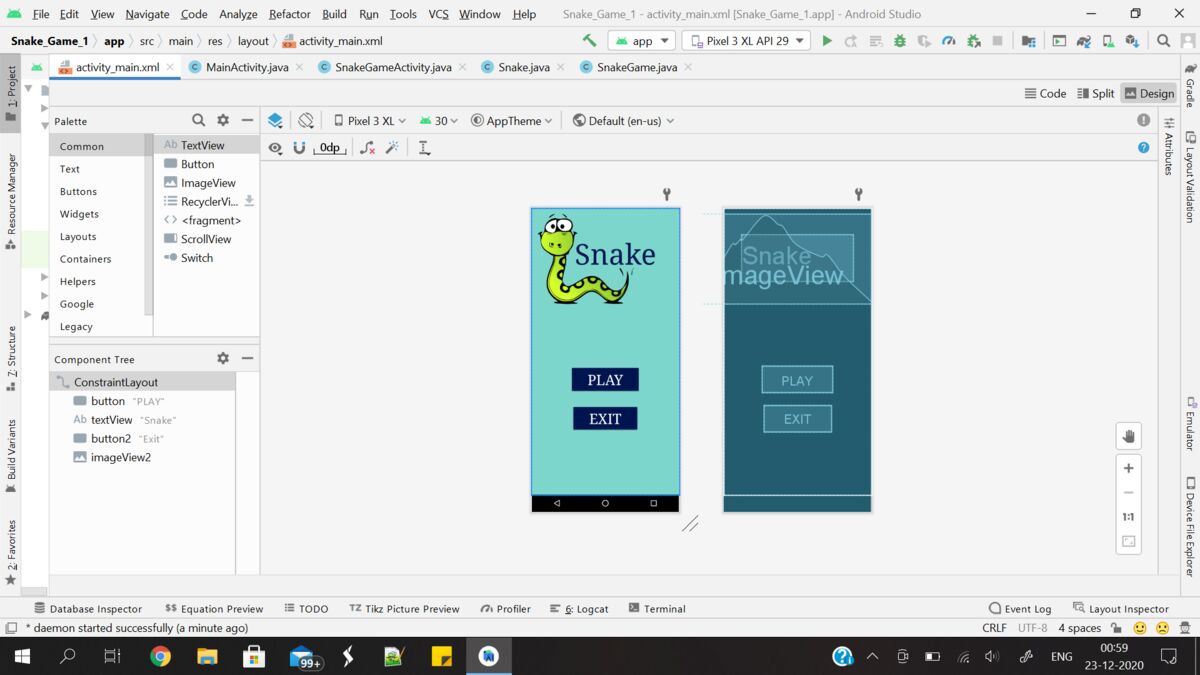This screenshot has width=1200, height=675.
Task: Open the blue help icon
Action: coord(1143,147)
